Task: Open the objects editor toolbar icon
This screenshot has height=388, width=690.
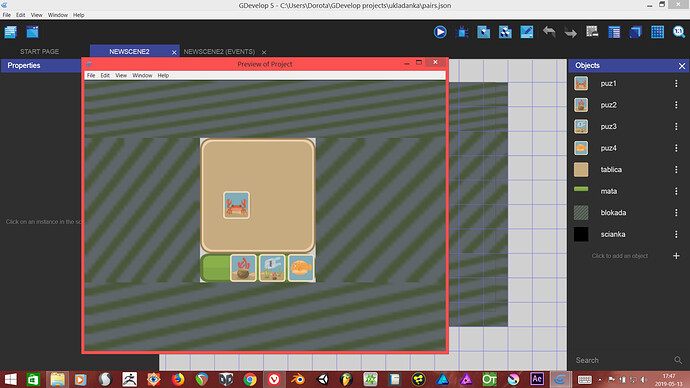Action: [x=484, y=32]
